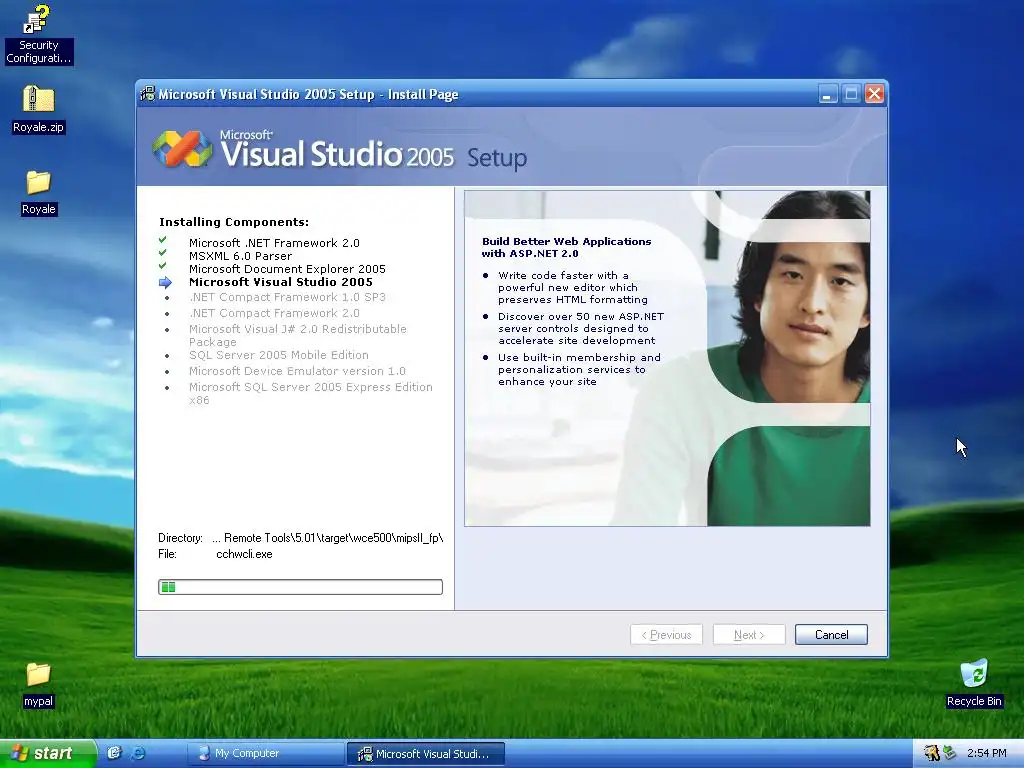The width and height of the screenshot is (1024, 768).
Task: Click .NET Compact Framework 2.0 entry
Action: [274, 313]
